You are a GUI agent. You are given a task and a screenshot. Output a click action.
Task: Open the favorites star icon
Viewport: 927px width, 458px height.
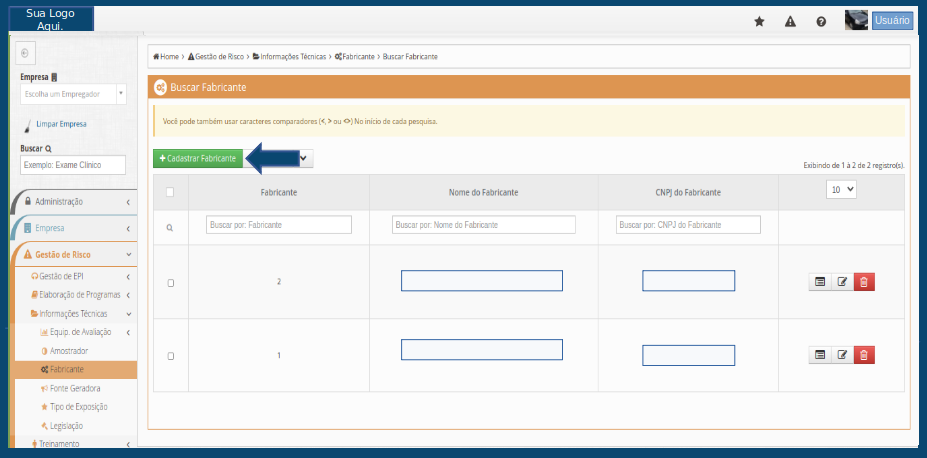(x=759, y=22)
